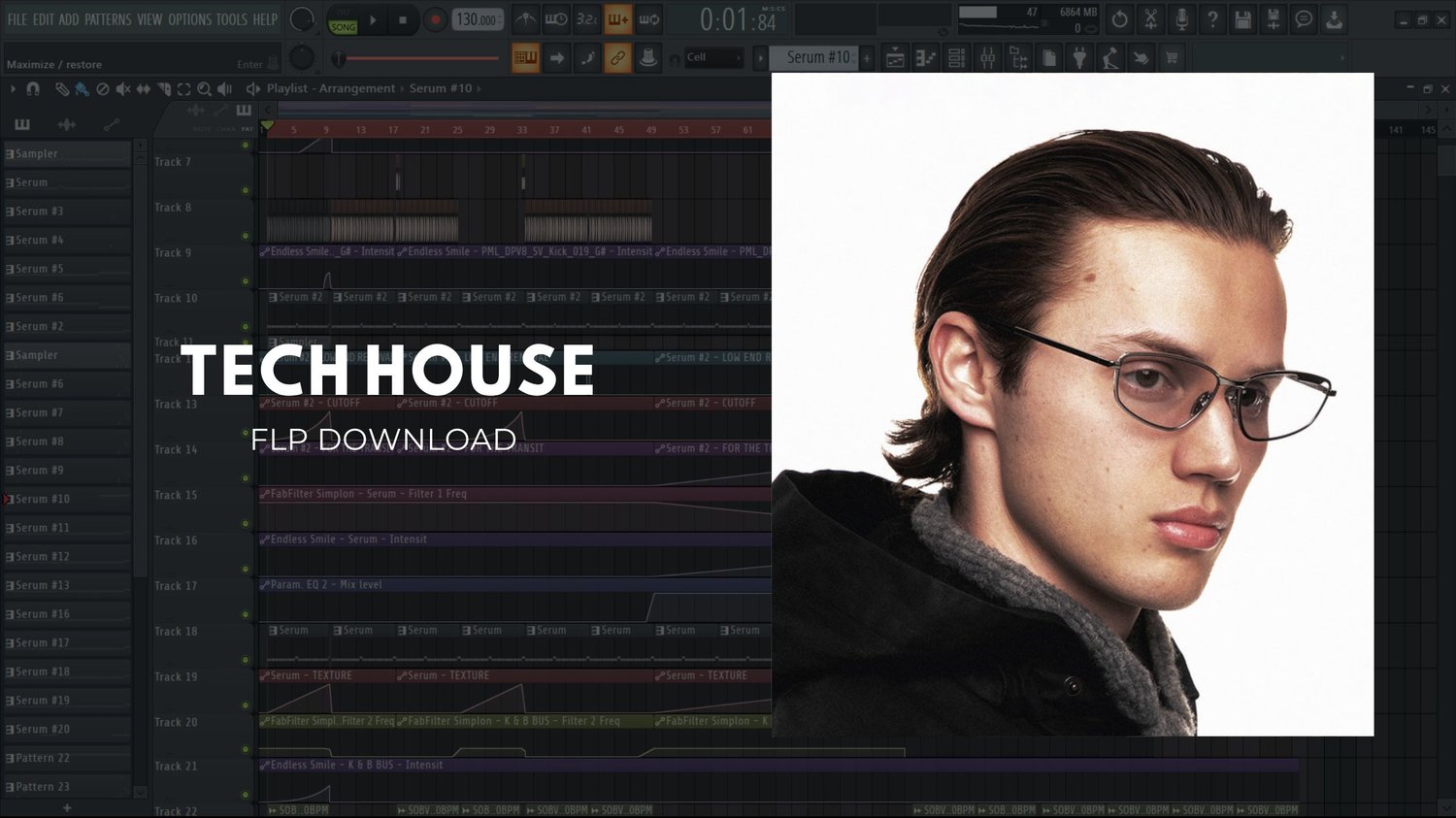Image resolution: width=1456 pixels, height=818 pixels.
Task: Open the Channel rack icon
Action: click(x=957, y=58)
